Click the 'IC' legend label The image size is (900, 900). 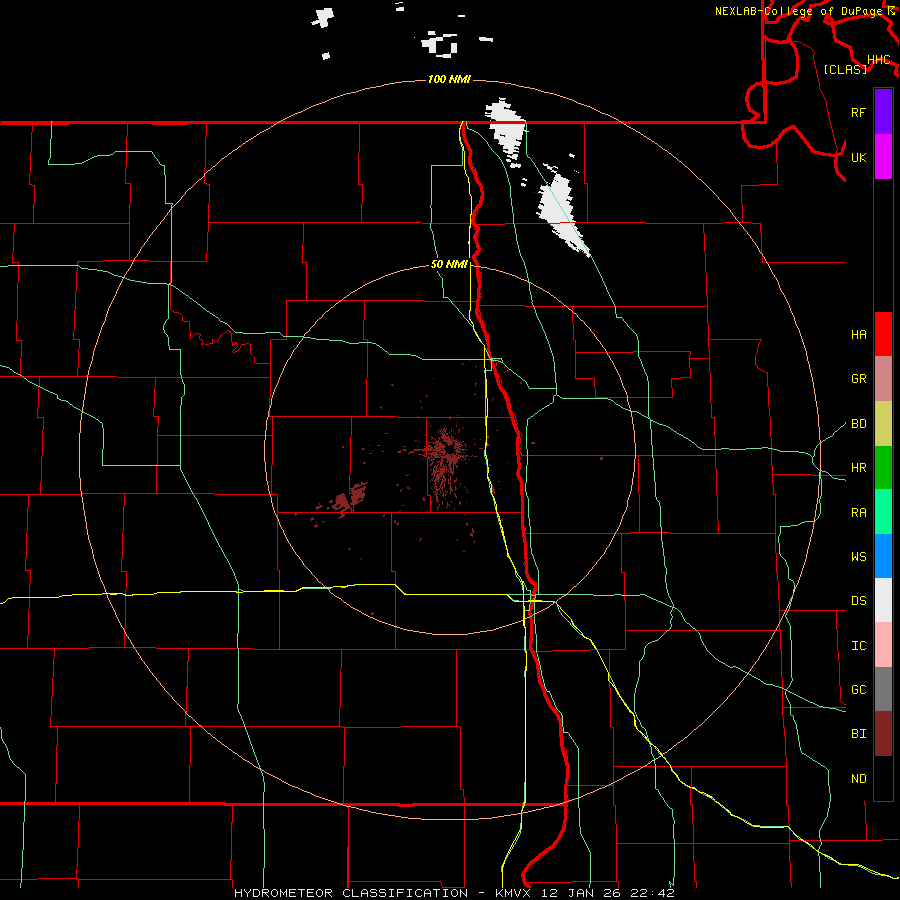tap(858, 646)
